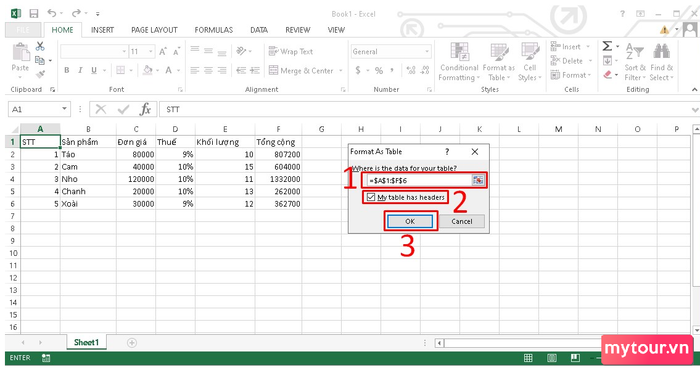Open the FILE tab
The width and height of the screenshot is (700, 373).
24,30
